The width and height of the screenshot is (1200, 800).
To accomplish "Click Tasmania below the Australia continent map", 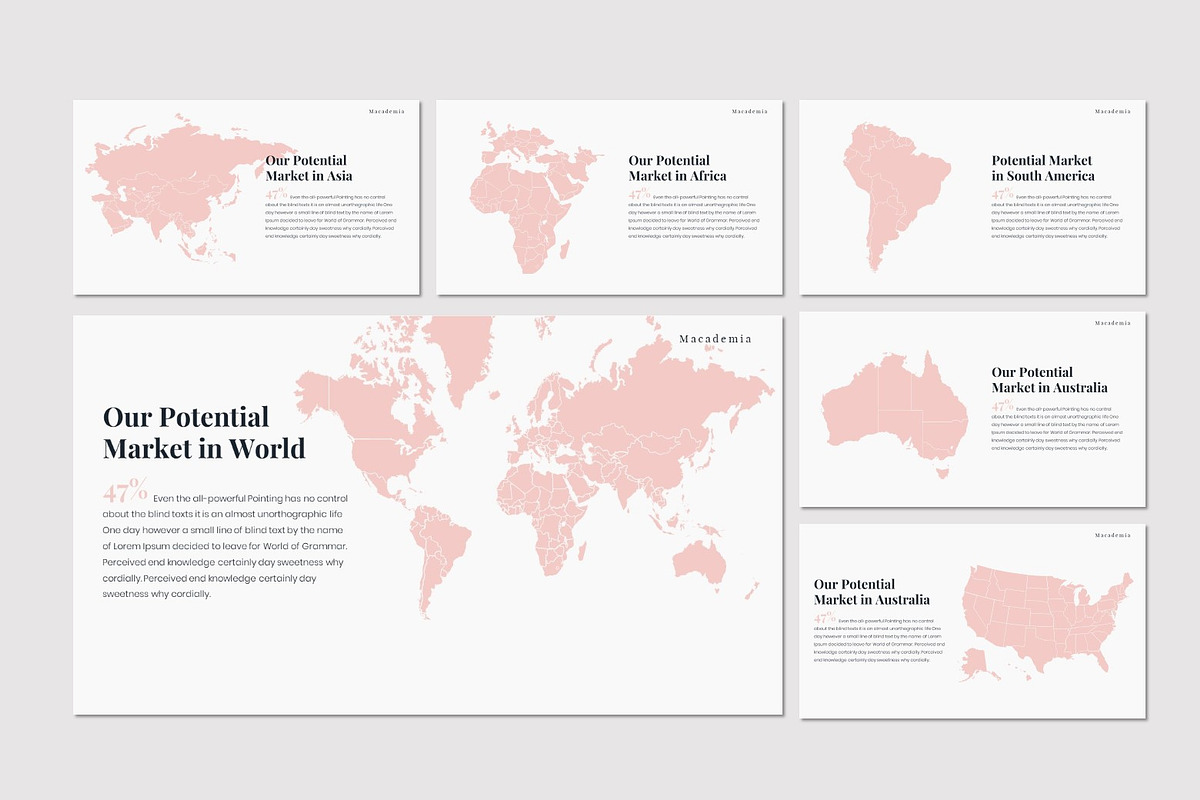I will point(940,473).
